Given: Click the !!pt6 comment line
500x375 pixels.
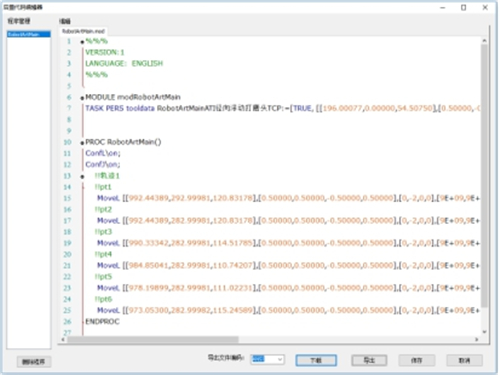Looking at the screenshot, I should (103, 299).
